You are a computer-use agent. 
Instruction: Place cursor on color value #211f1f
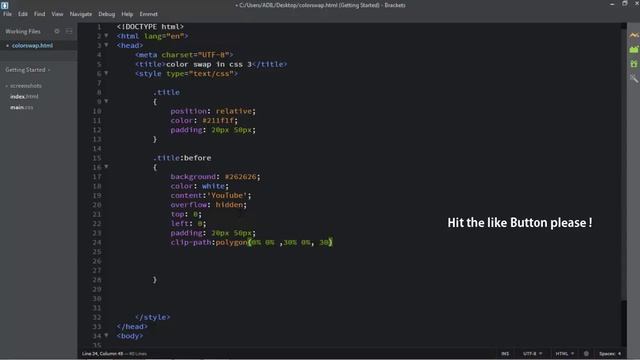(219, 120)
